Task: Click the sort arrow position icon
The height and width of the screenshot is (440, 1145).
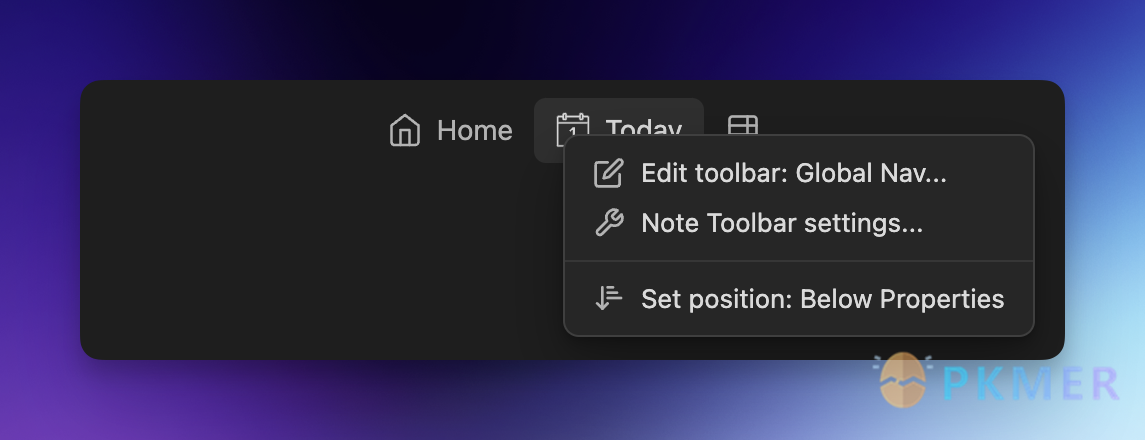Action: 608,298
